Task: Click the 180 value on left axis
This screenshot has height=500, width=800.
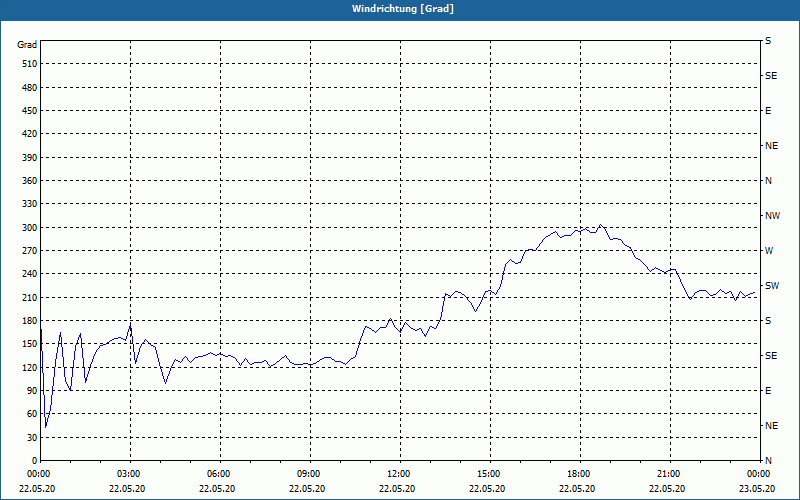Action: point(30,321)
